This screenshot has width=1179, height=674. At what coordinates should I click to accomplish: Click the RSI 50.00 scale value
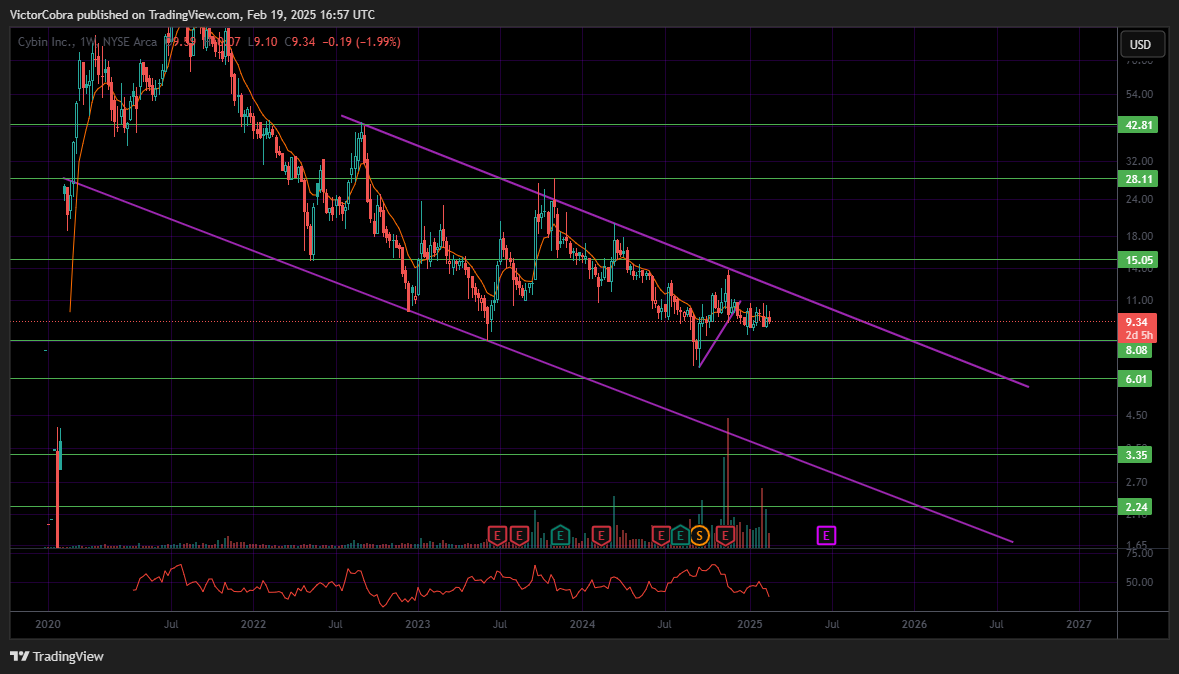1139,581
